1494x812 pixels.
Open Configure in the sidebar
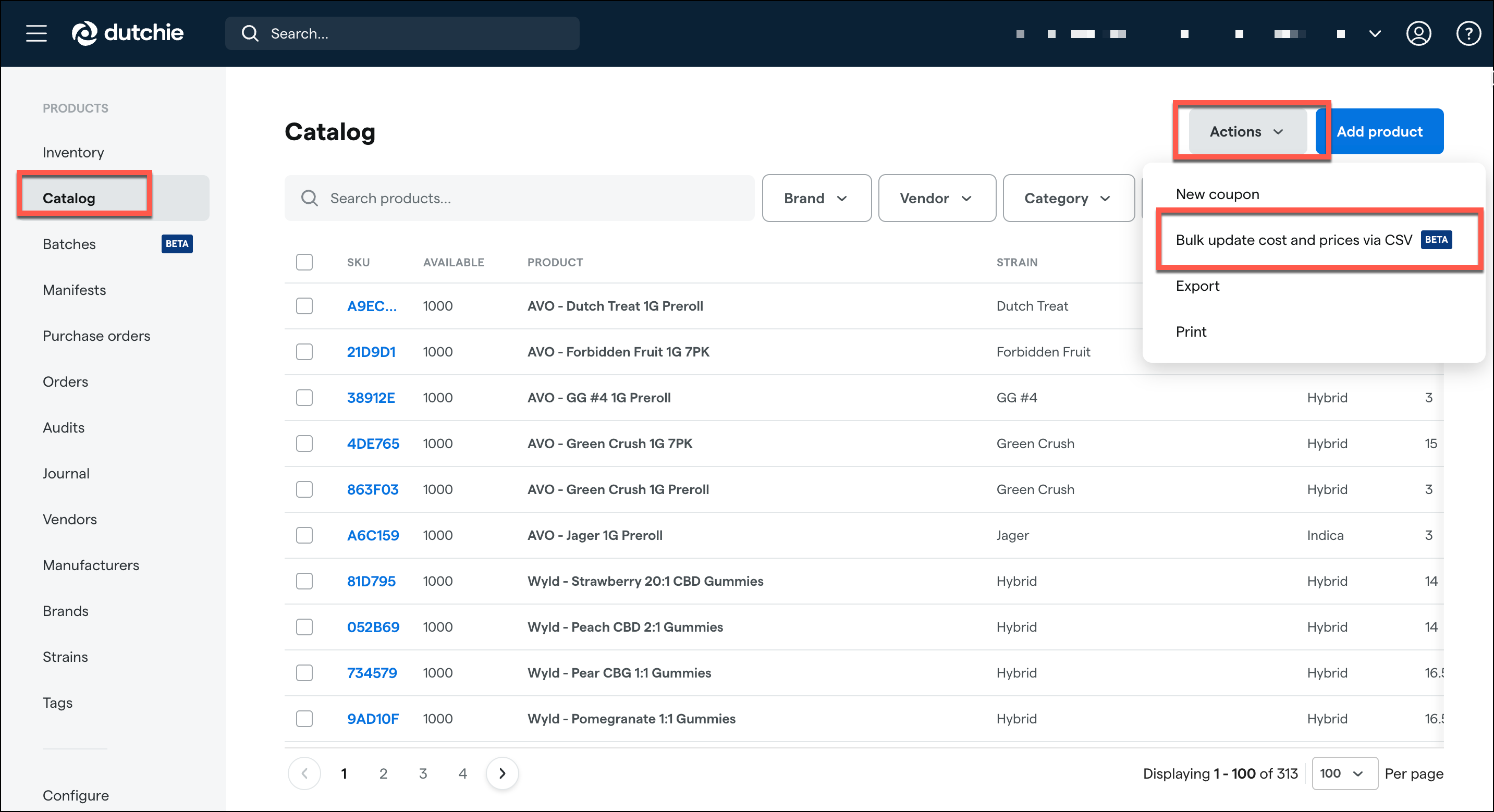[76, 795]
